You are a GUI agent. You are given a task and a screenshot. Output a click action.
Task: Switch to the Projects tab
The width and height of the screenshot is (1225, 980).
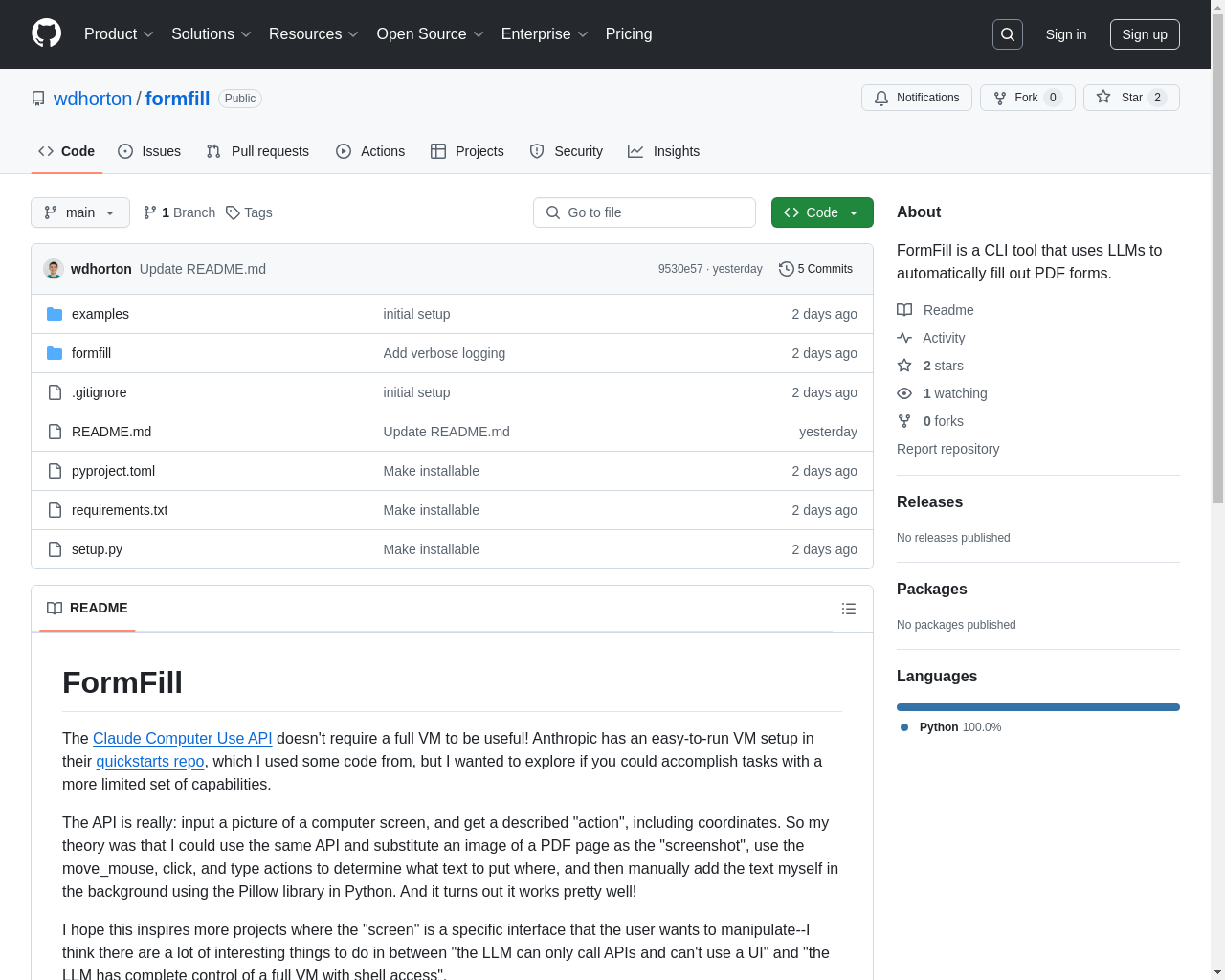pyautogui.click(x=467, y=151)
